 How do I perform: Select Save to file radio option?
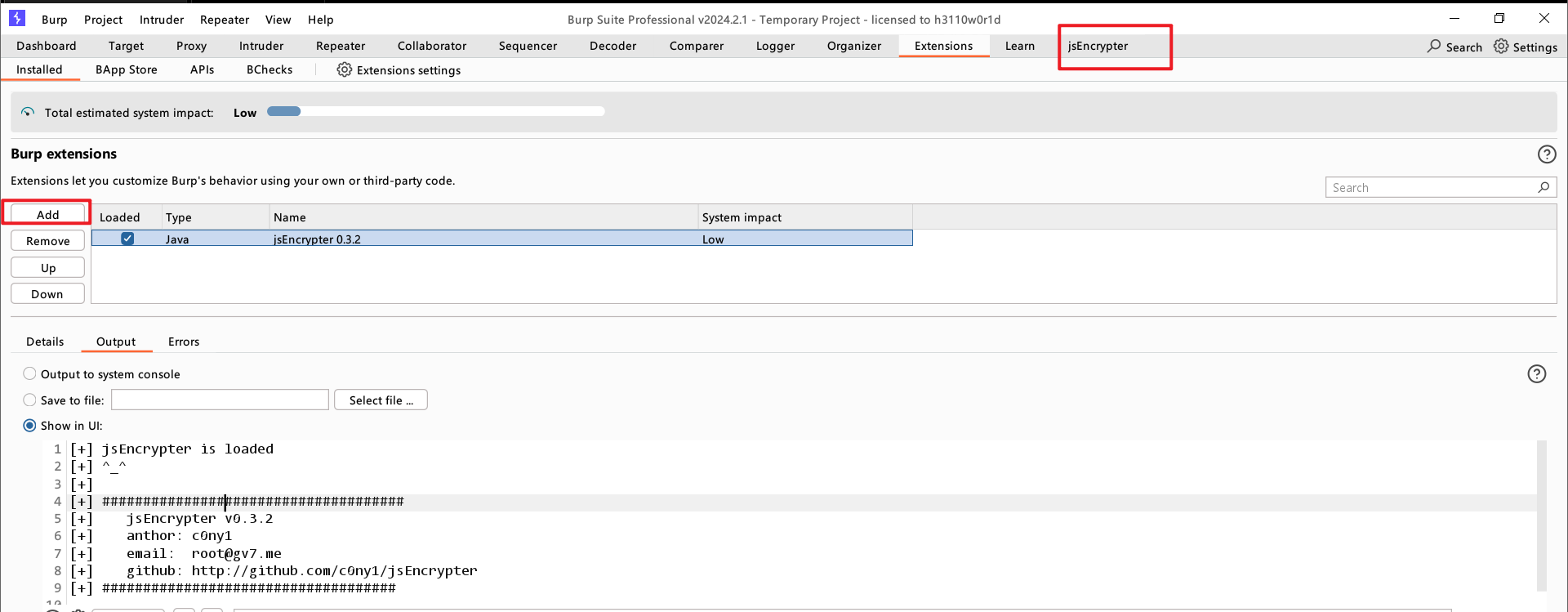coord(30,400)
